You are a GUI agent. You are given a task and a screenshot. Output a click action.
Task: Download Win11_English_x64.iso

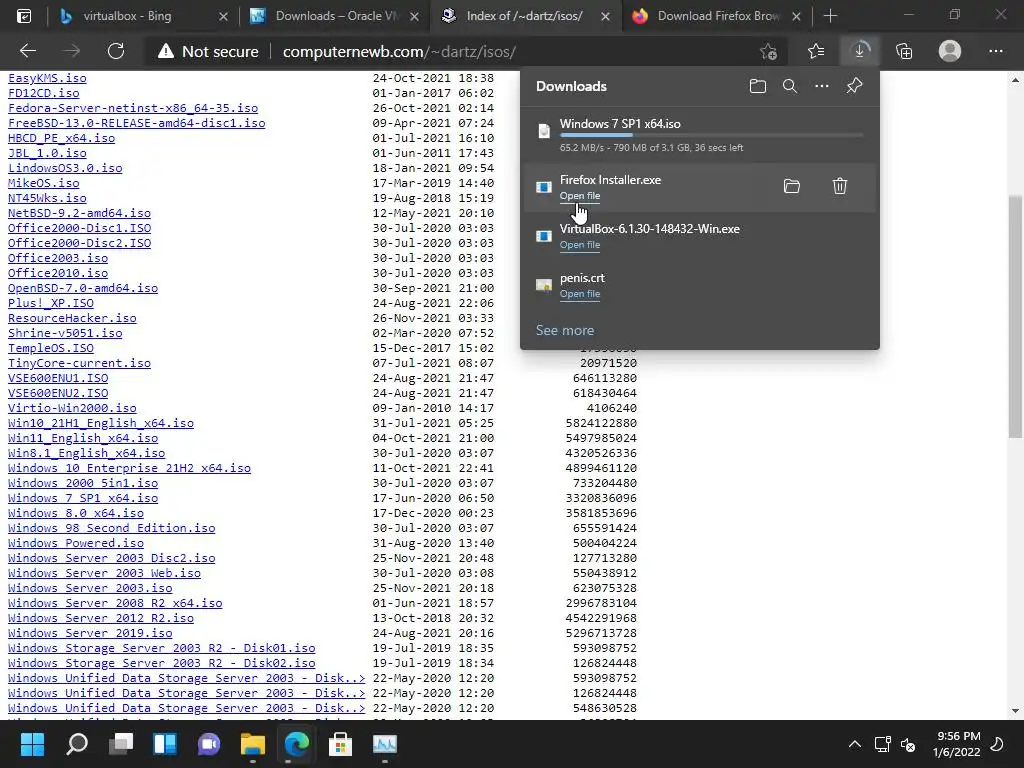pyautogui.click(x=83, y=438)
